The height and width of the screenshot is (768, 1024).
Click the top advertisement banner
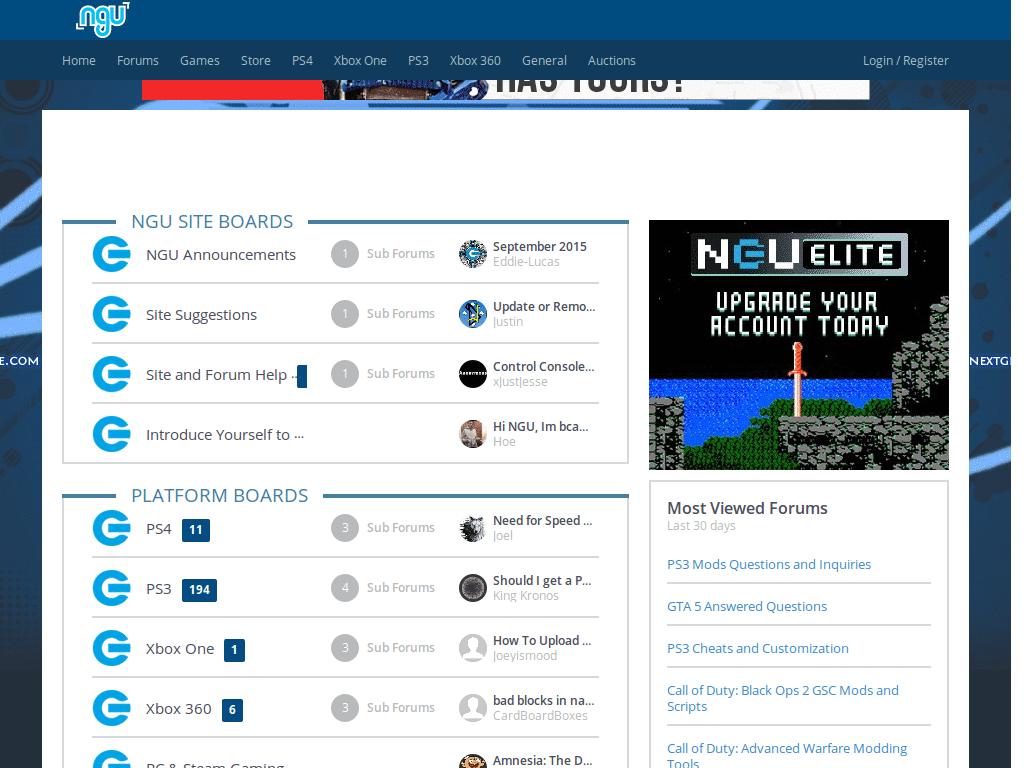[505, 89]
